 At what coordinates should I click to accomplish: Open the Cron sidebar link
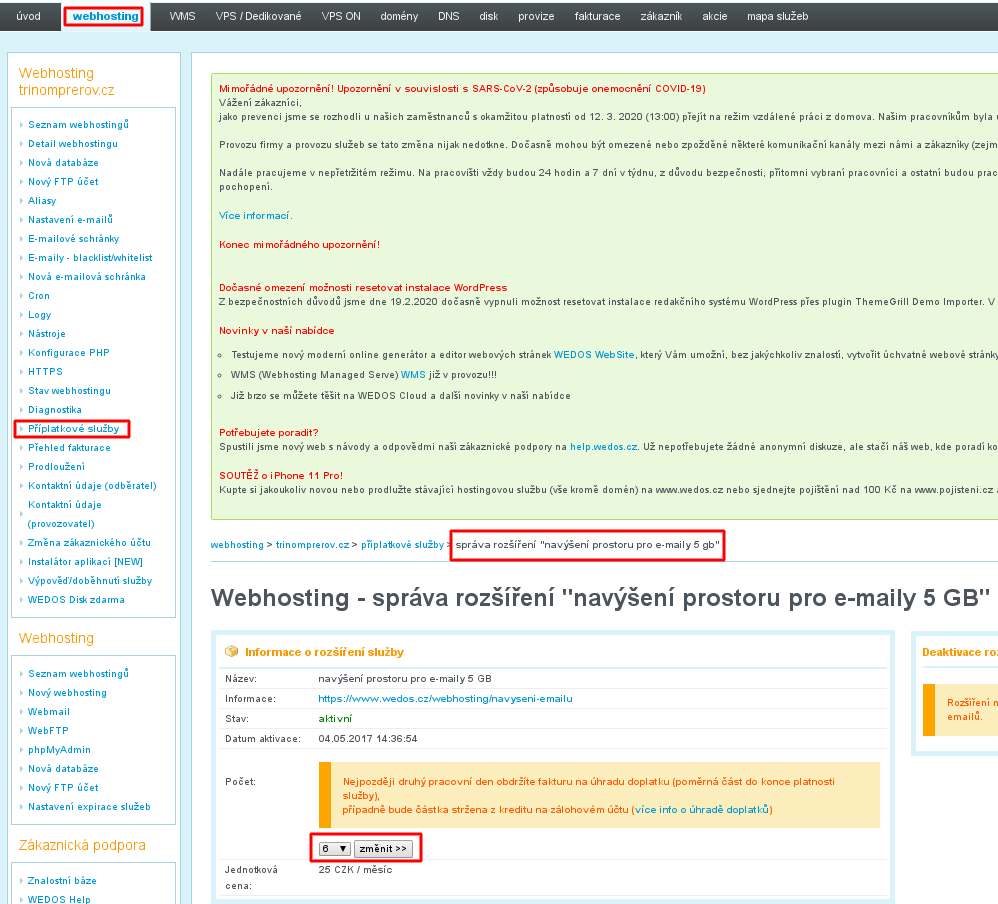[x=39, y=295]
